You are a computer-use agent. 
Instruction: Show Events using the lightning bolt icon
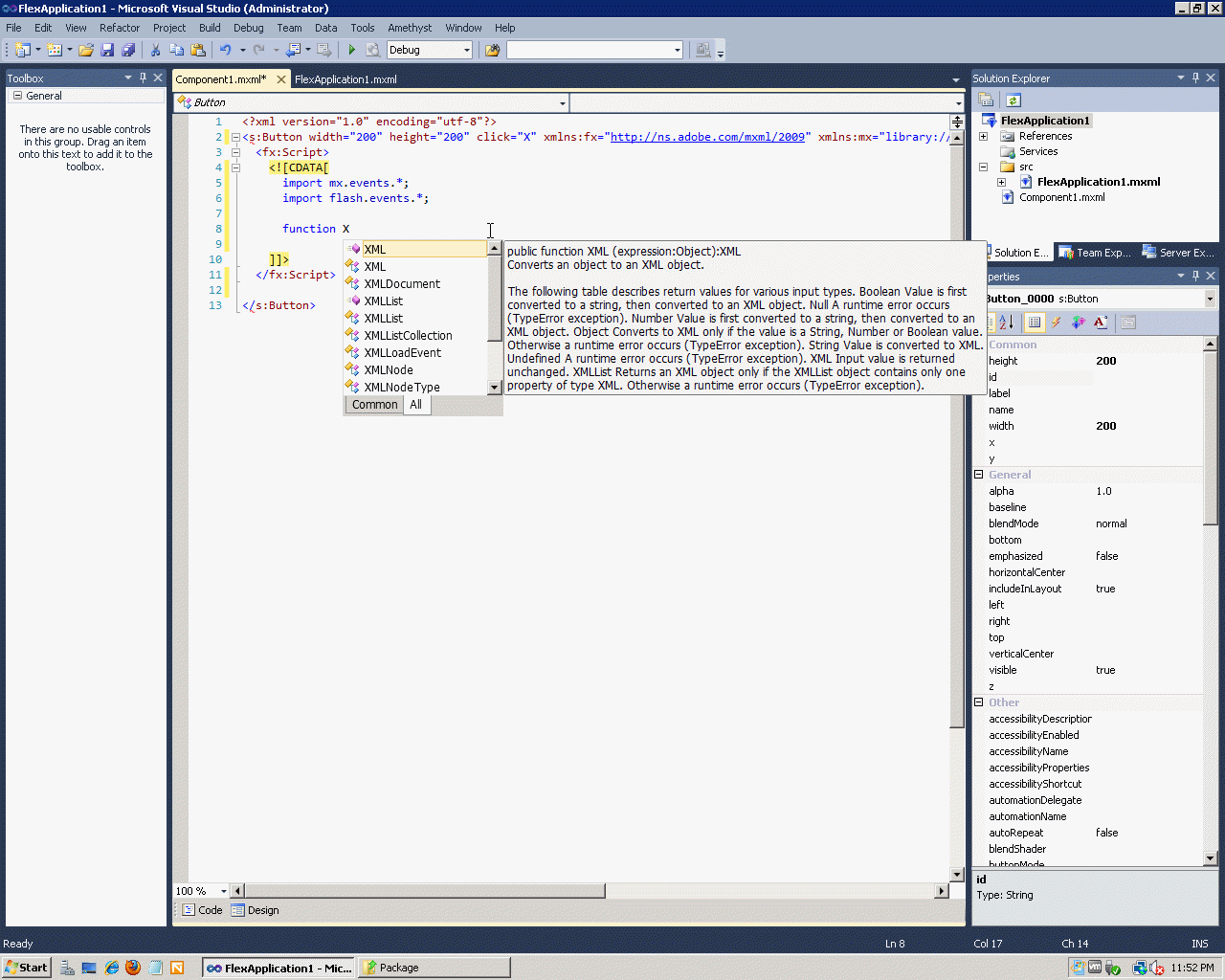point(1057,323)
